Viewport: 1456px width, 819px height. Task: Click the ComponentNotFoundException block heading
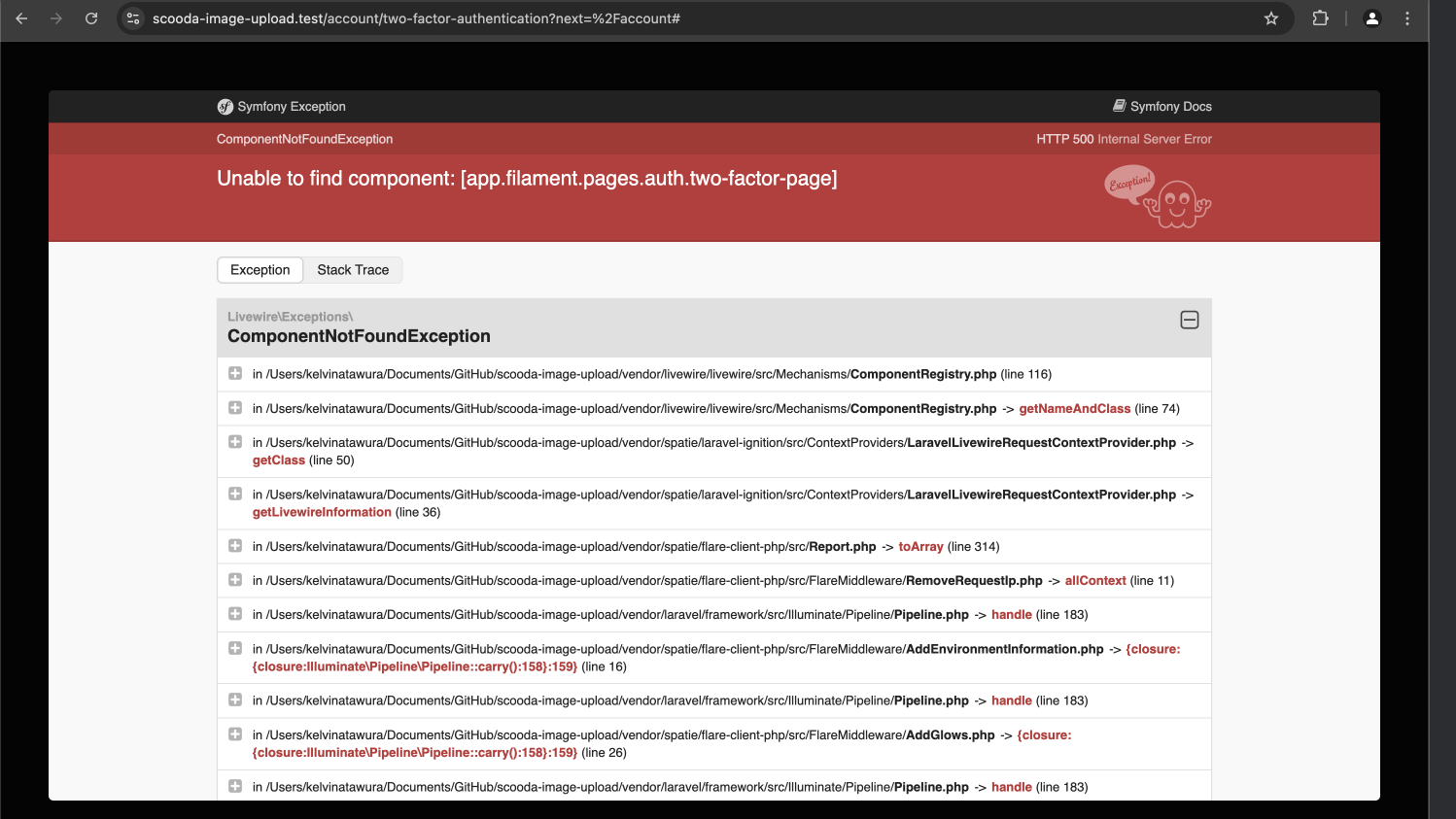(359, 336)
